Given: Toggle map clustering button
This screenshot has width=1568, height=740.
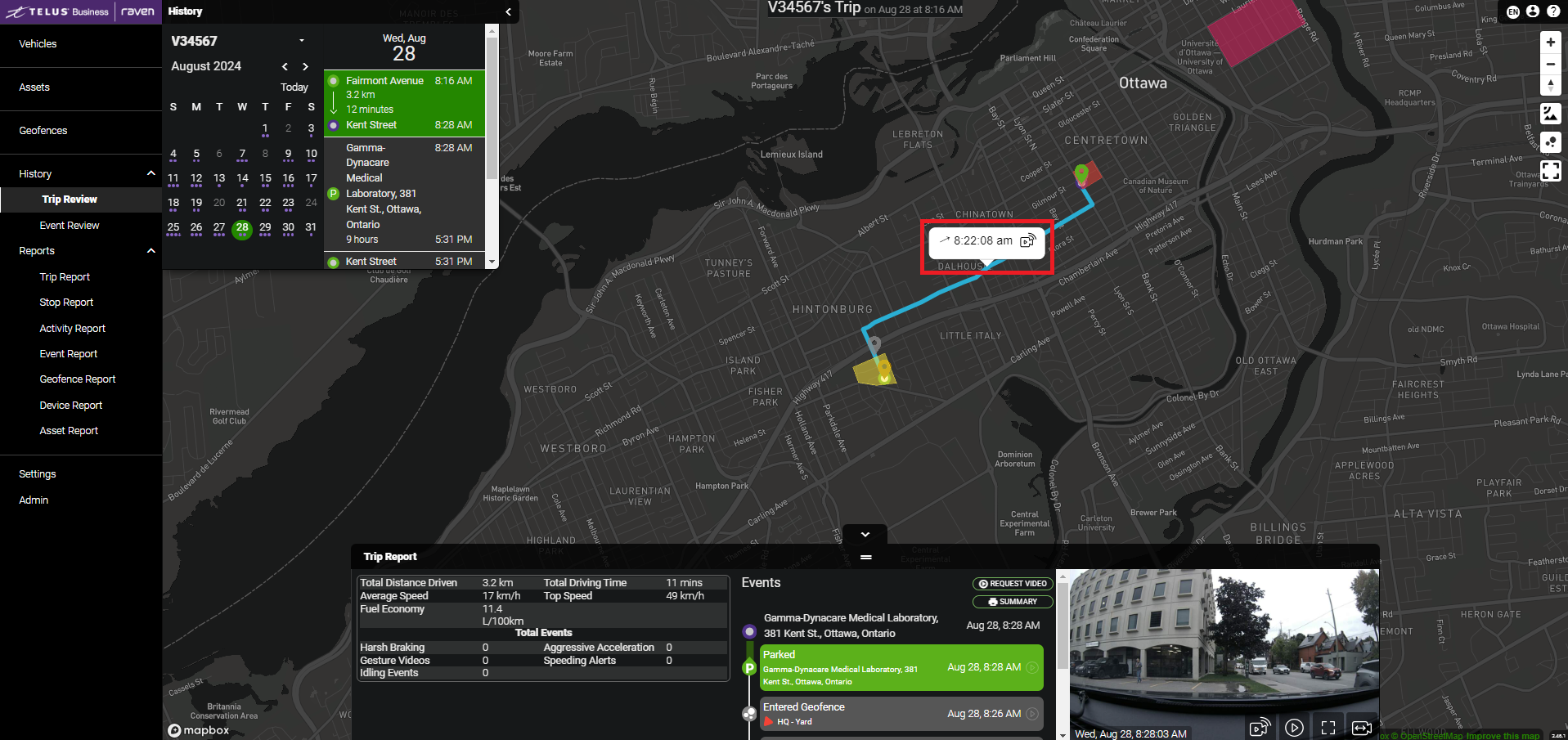Looking at the screenshot, I should coord(1550,142).
